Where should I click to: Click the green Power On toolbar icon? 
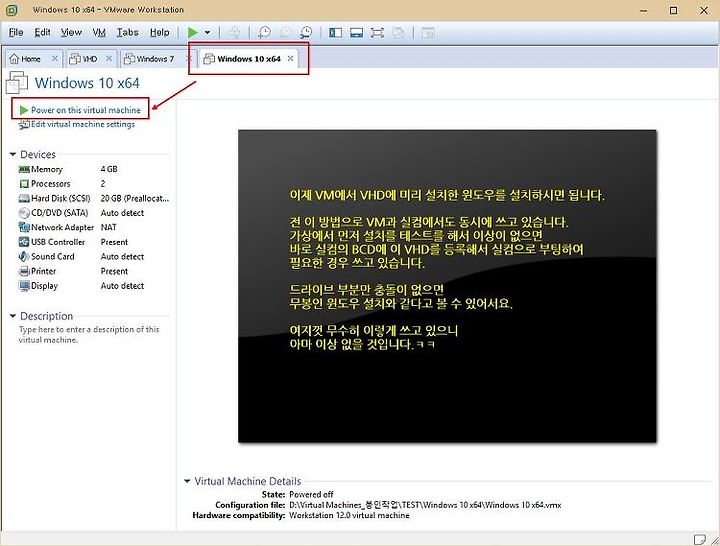click(193, 33)
